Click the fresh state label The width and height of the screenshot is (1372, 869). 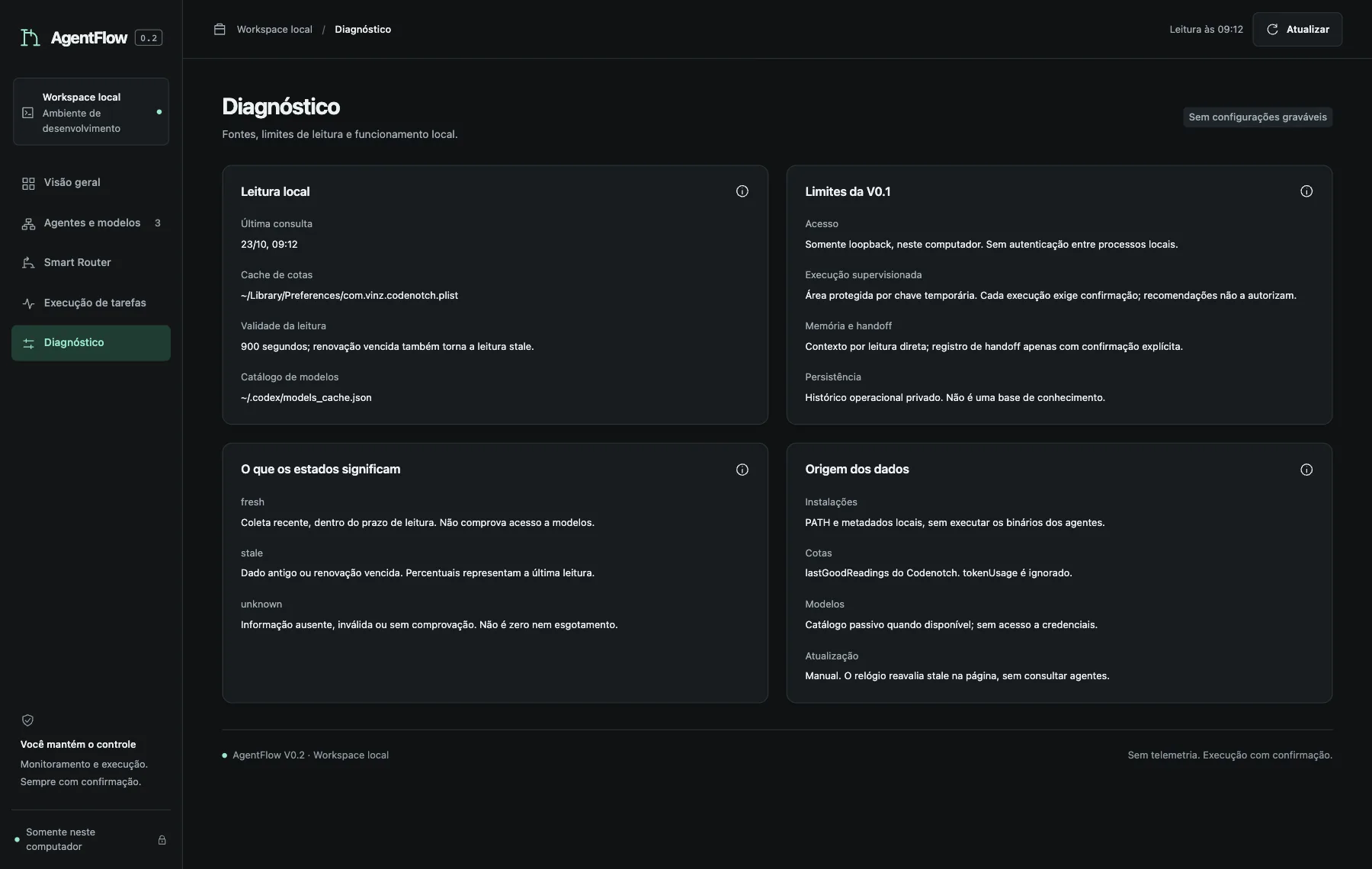pos(252,502)
